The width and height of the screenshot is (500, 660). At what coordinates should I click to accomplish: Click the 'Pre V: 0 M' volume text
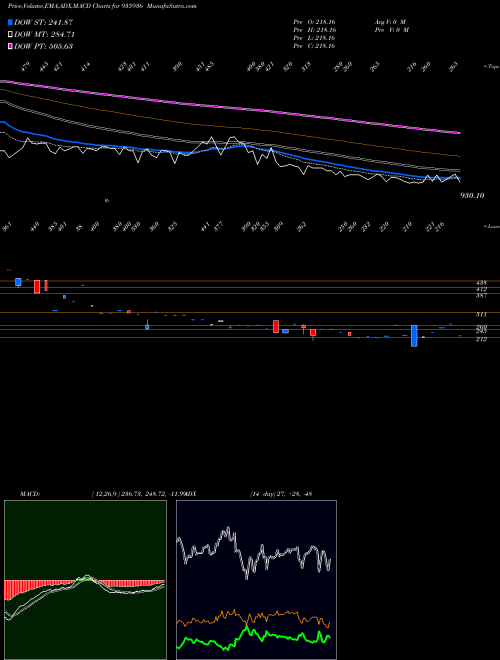[x=391, y=30]
